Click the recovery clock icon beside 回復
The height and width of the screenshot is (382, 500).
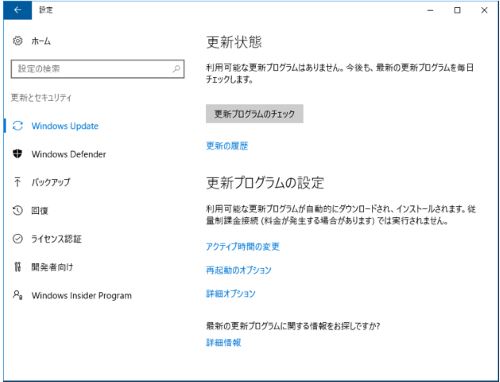(18, 210)
